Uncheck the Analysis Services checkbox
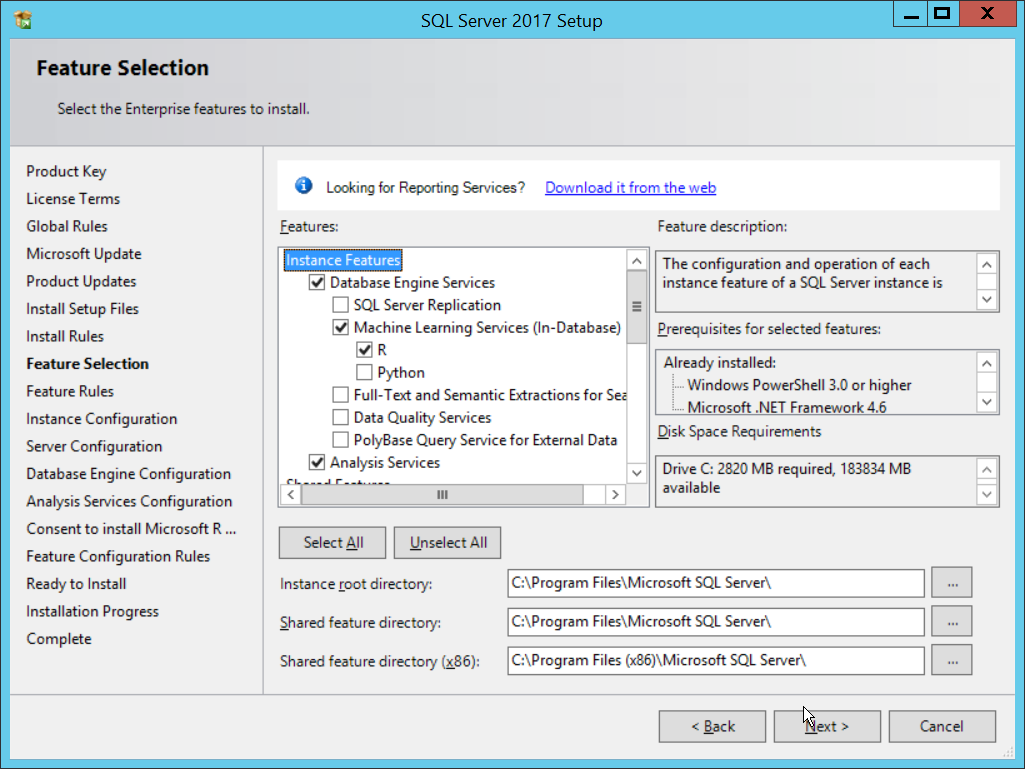 [x=317, y=462]
